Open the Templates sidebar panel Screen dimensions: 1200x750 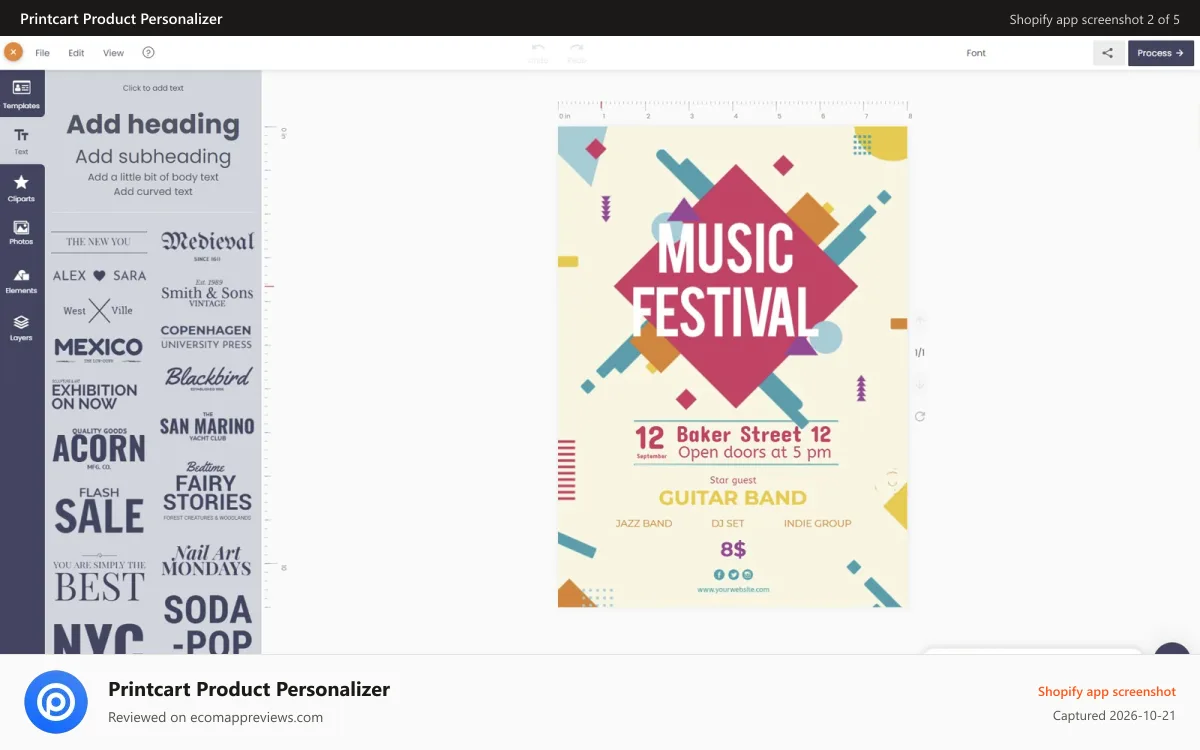pos(21,94)
